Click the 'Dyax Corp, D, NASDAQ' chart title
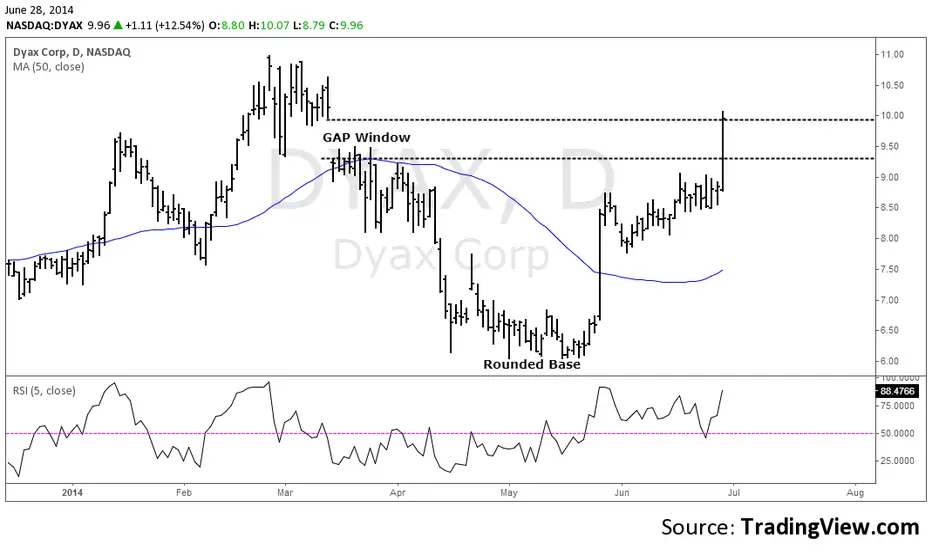Screen dimensions: 932x550 72,52
